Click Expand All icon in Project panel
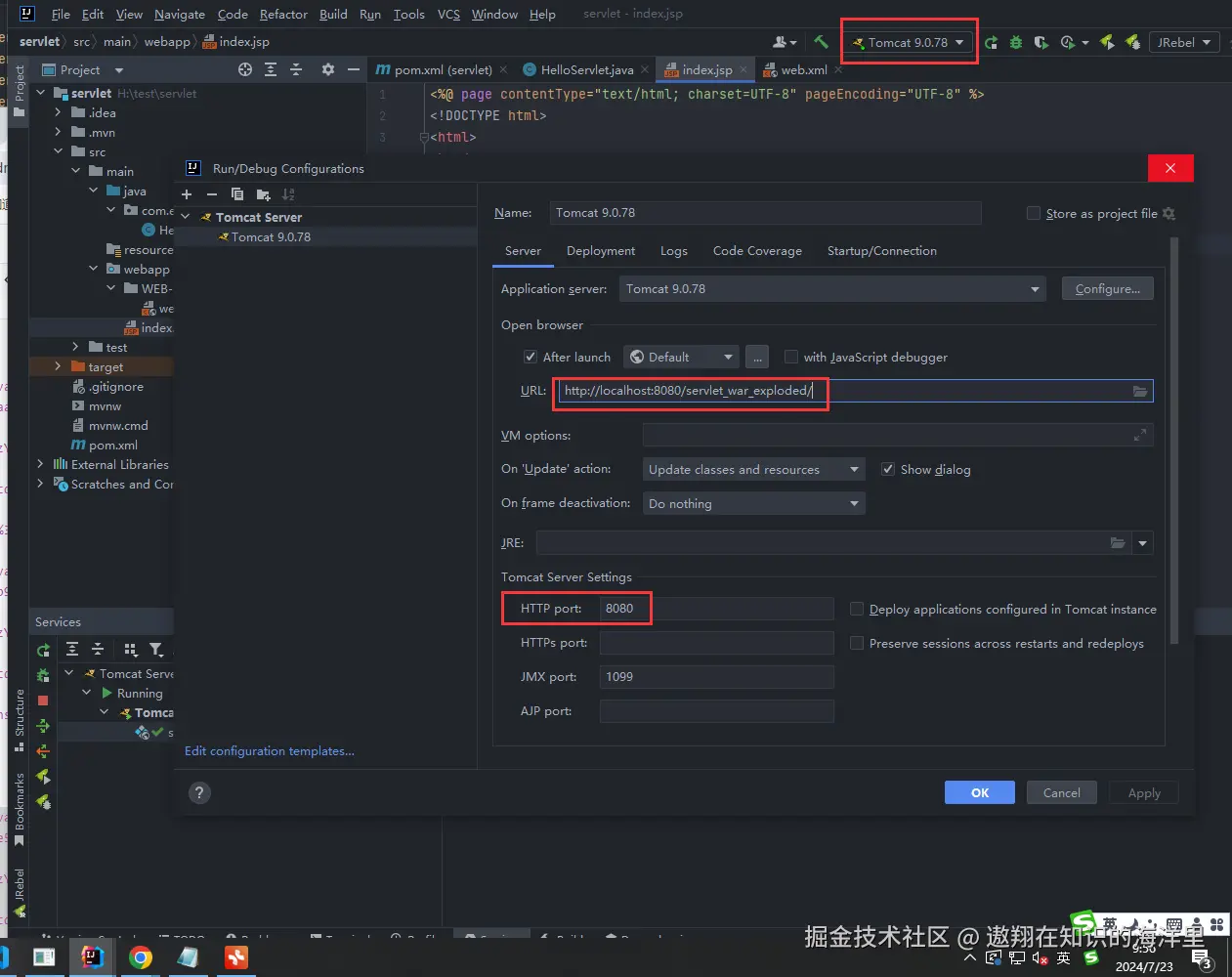This screenshot has height=977, width=1232. pos(271,69)
